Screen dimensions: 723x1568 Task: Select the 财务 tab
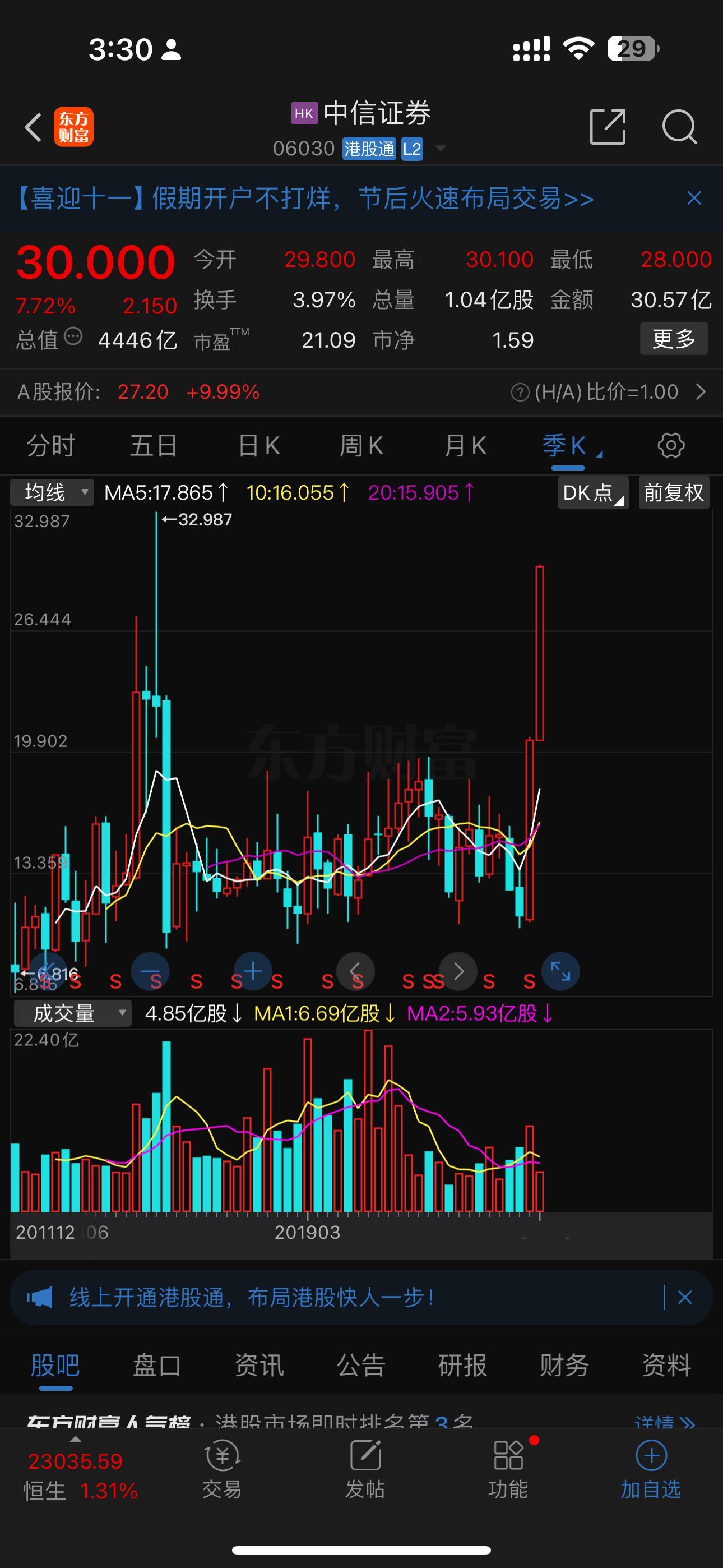[x=564, y=1366]
